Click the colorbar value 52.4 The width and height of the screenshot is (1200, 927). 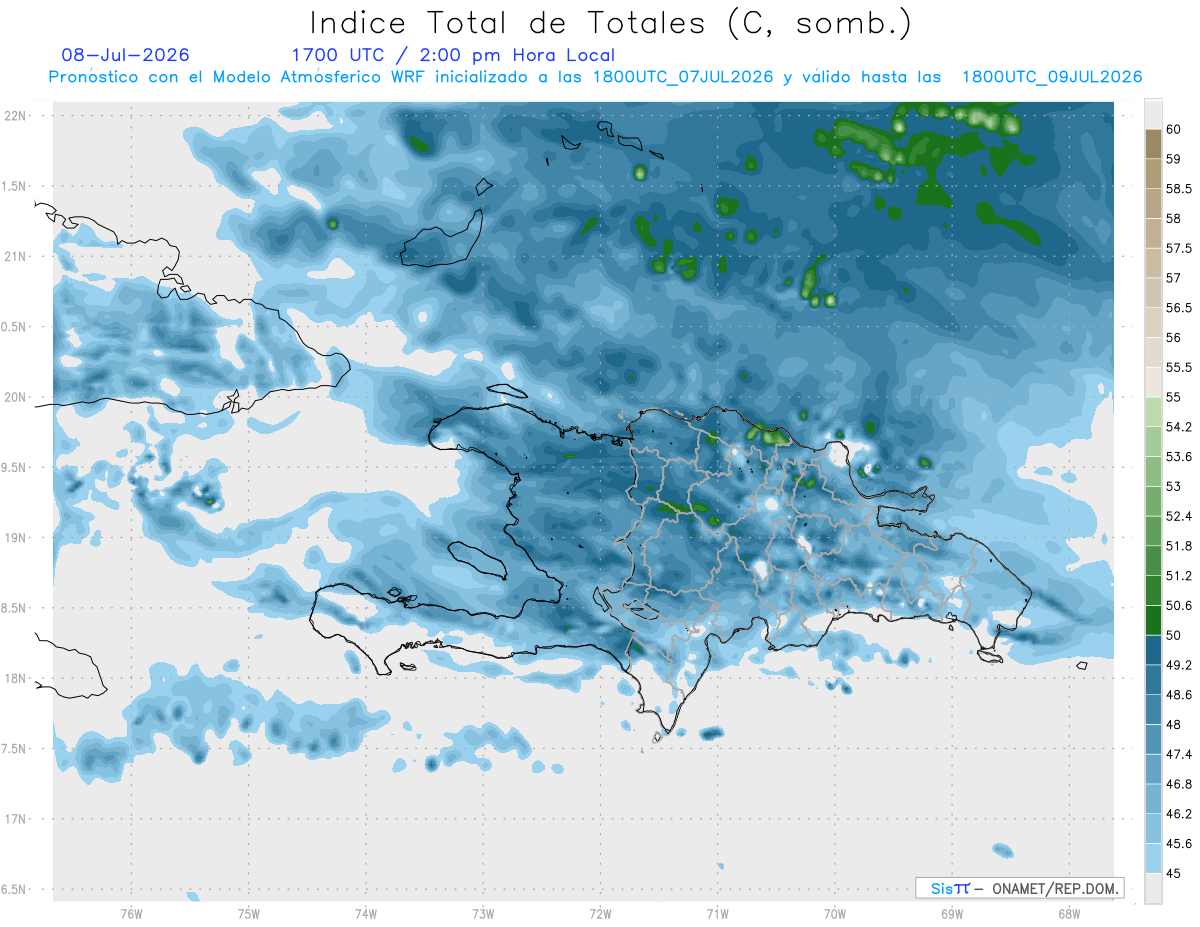pyautogui.click(x=1180, y=517)
